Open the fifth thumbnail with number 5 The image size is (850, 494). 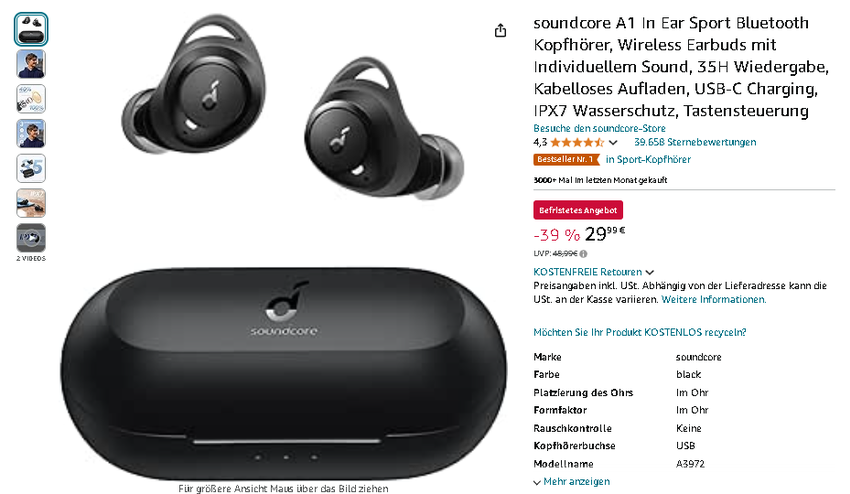coord(31,168)
